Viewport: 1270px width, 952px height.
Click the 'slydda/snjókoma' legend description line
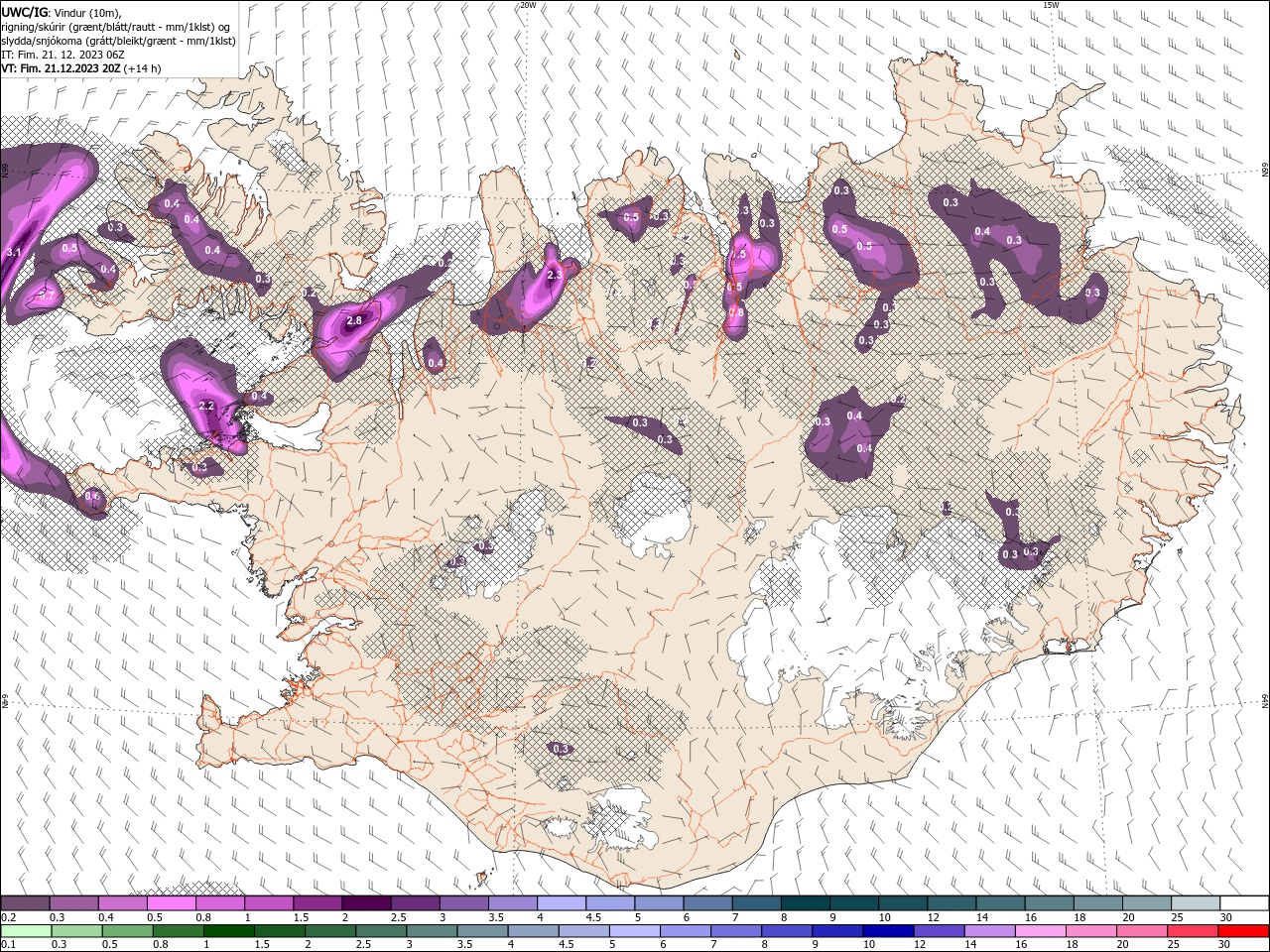click(118, 41)
